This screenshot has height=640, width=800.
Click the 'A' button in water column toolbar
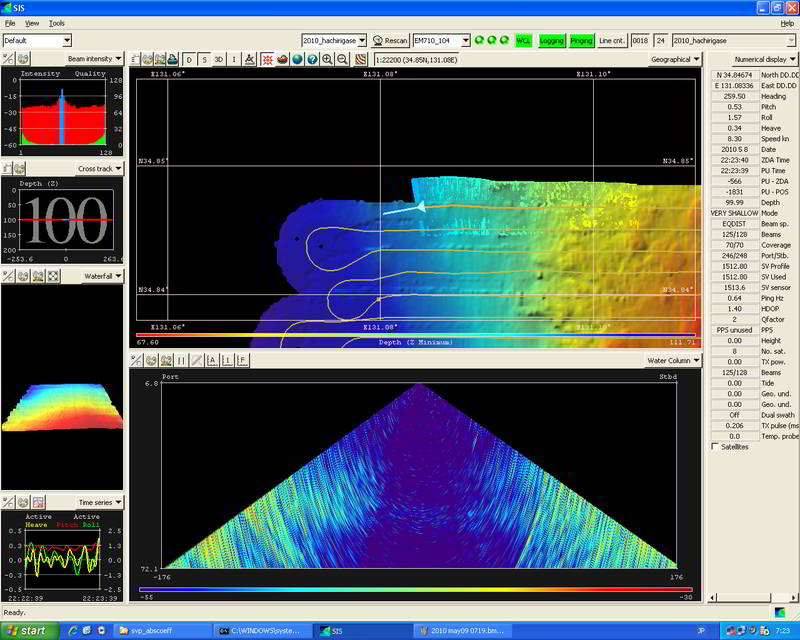pyautogui.click(x=212, y=360)
